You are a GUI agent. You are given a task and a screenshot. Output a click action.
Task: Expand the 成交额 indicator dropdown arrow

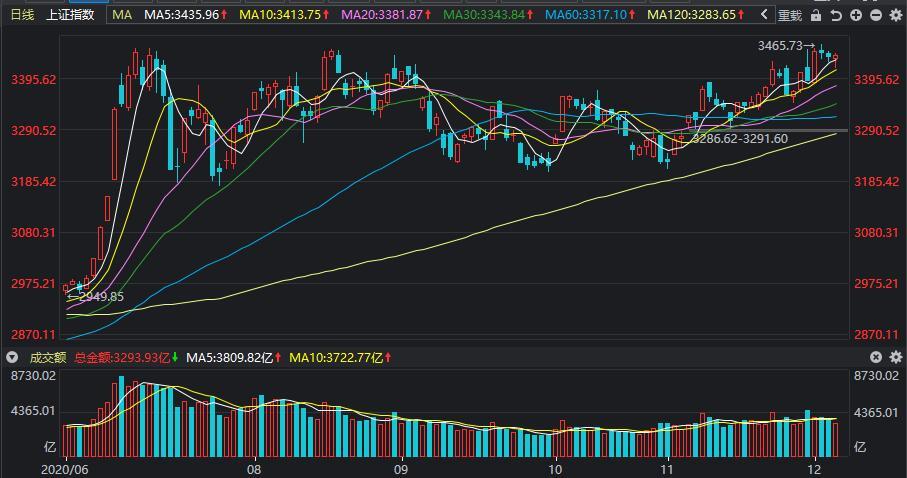12,358
